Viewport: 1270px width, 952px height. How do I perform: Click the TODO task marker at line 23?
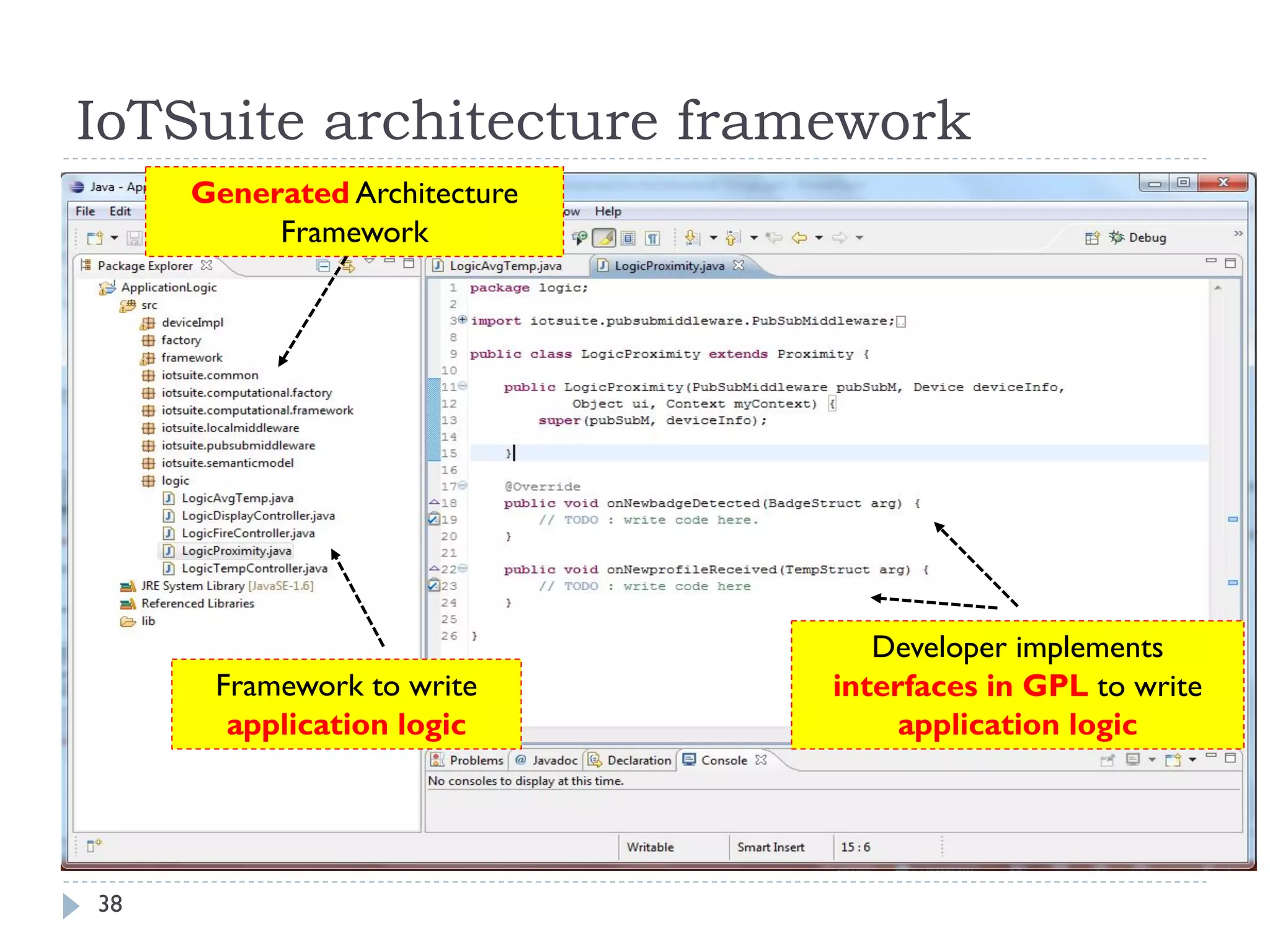434,585
